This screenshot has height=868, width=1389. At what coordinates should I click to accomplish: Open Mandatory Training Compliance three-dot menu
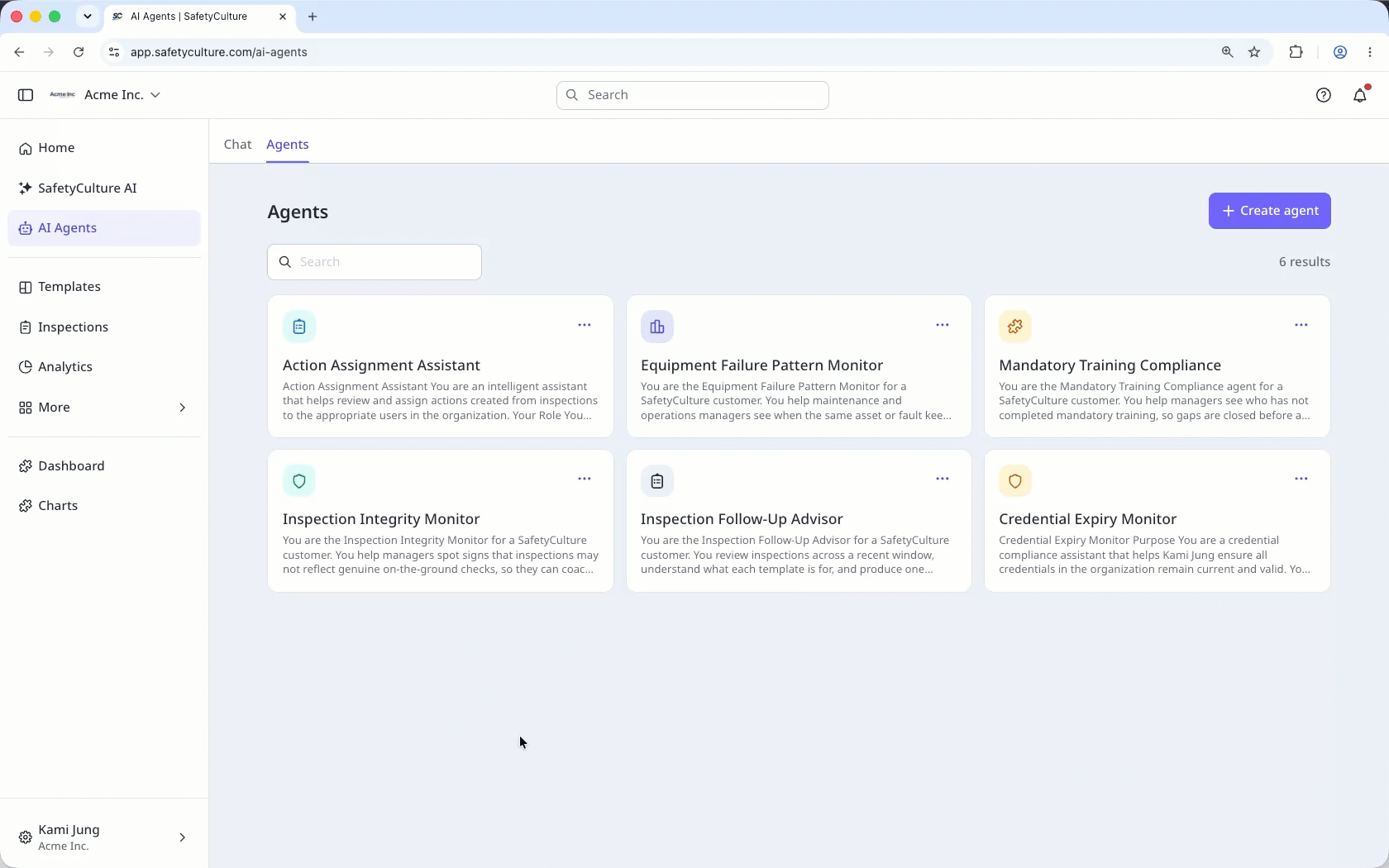[1301, 325]
